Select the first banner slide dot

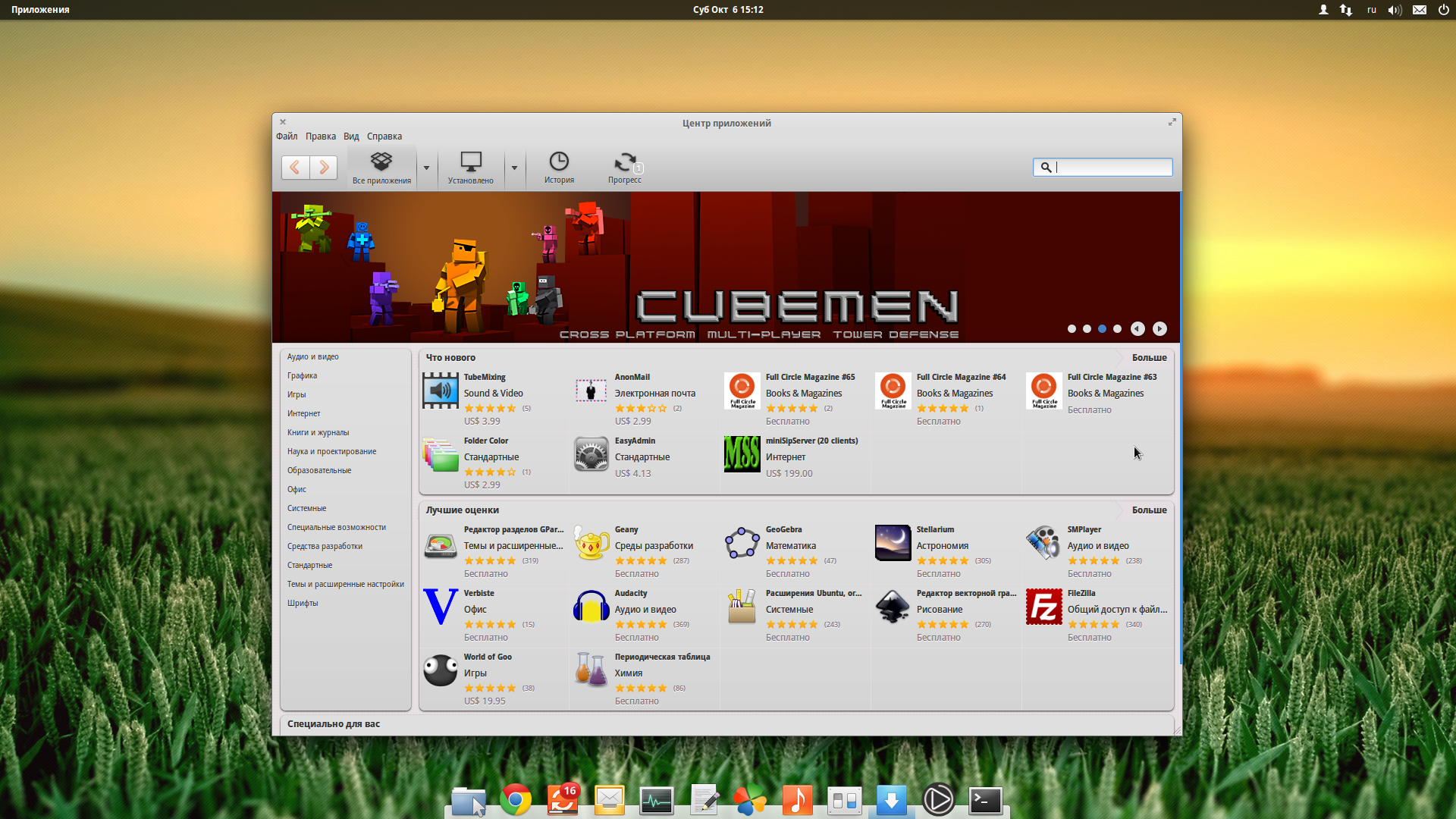(x=1072, y=328)
